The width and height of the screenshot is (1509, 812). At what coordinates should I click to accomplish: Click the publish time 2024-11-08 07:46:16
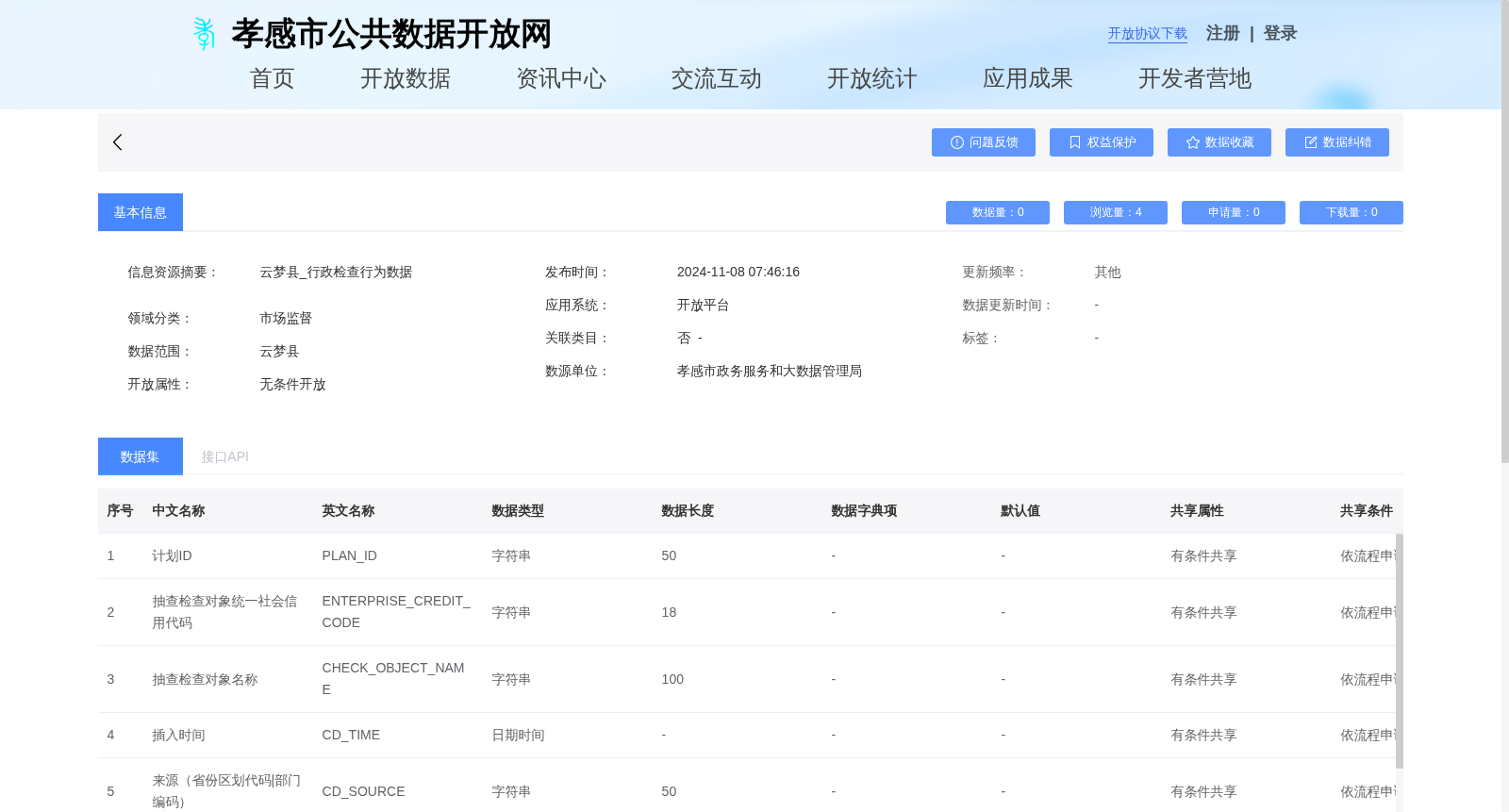(x=738, y=272)
